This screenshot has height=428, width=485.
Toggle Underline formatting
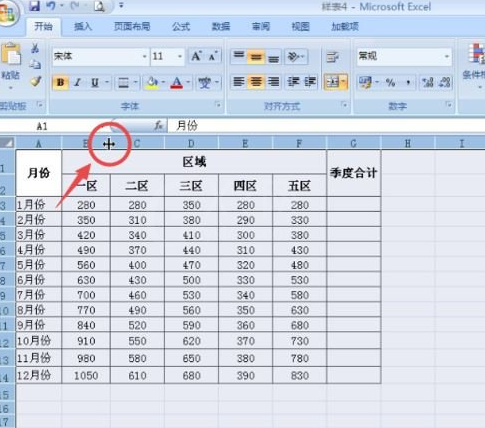coord(95,82)
